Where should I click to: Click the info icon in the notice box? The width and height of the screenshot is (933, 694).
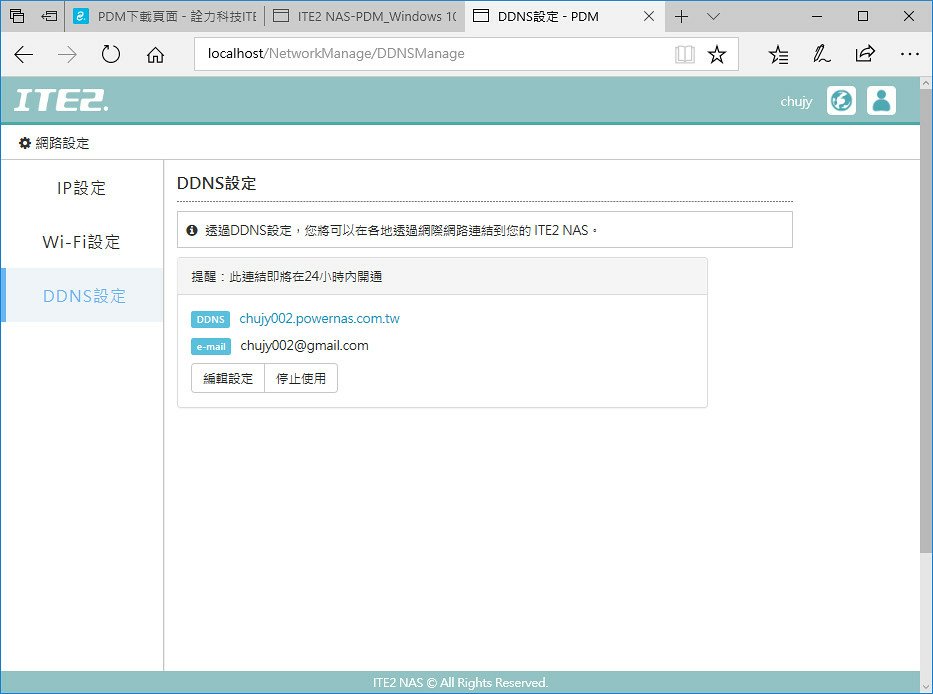point(192,230)
